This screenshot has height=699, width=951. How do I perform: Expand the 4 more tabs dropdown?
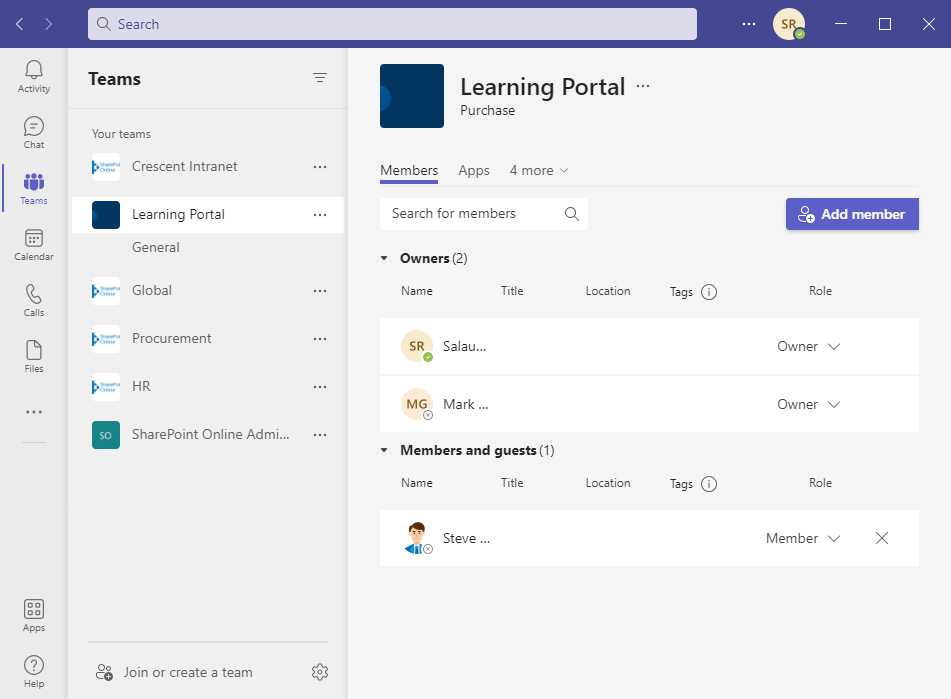point(539,170)
